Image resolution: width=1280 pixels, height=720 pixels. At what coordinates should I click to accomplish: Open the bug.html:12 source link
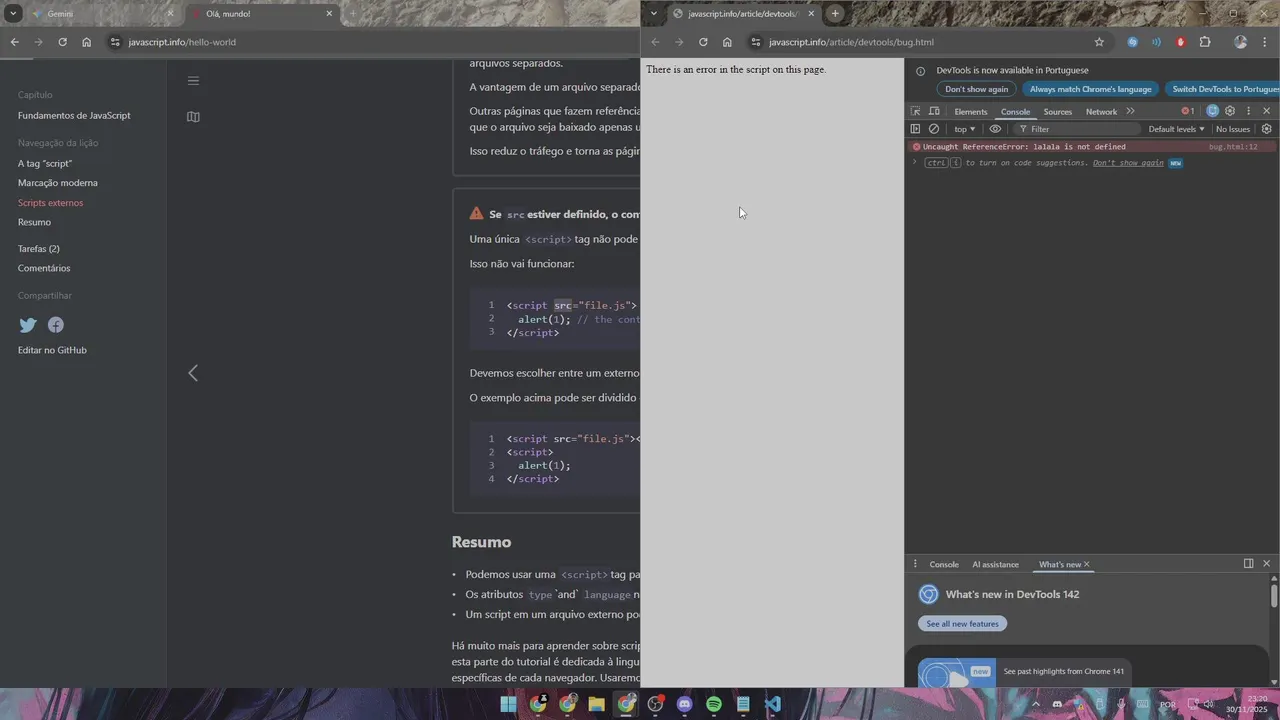coord(1233,147)
